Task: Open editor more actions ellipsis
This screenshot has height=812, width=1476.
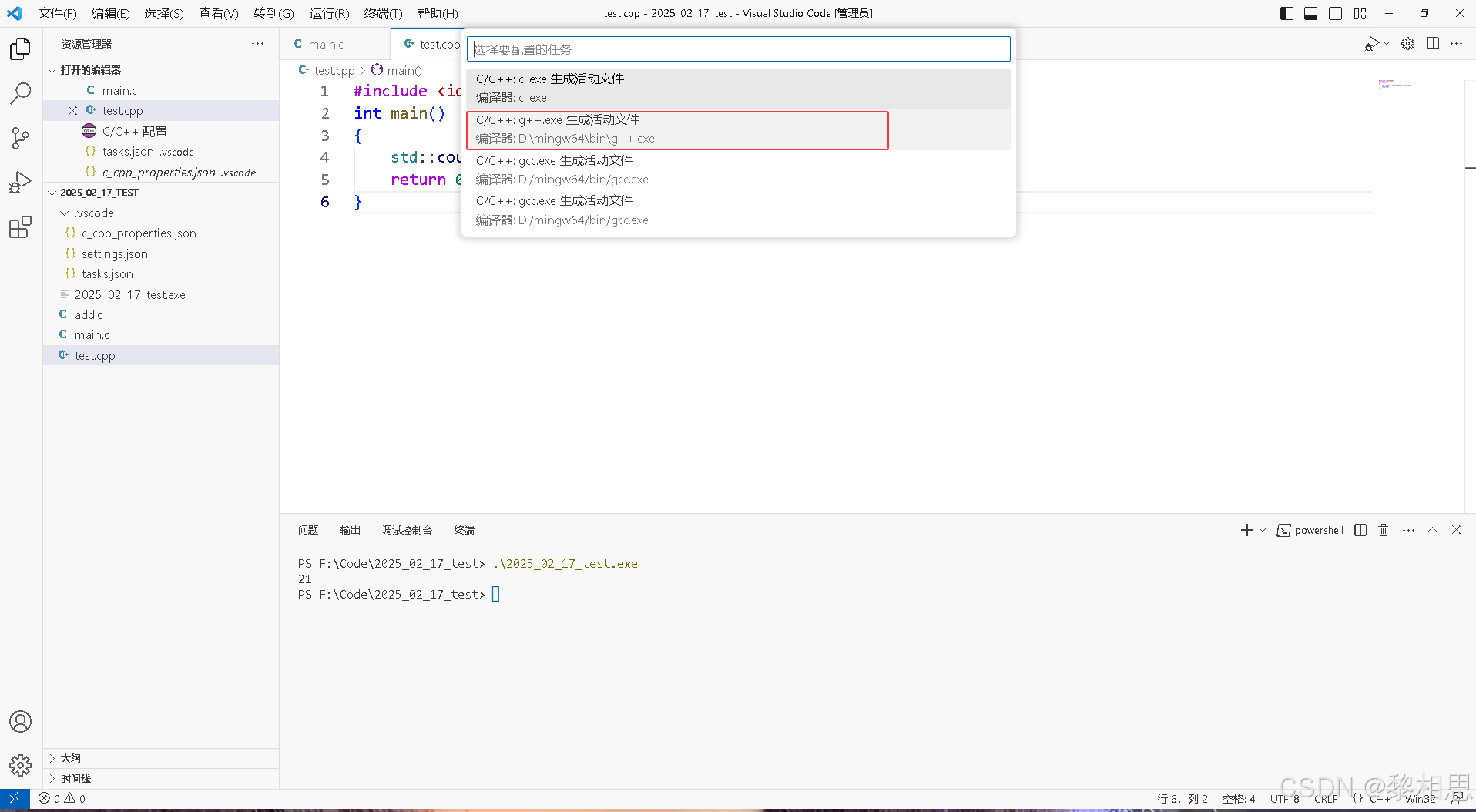Action: point(1456,44)
